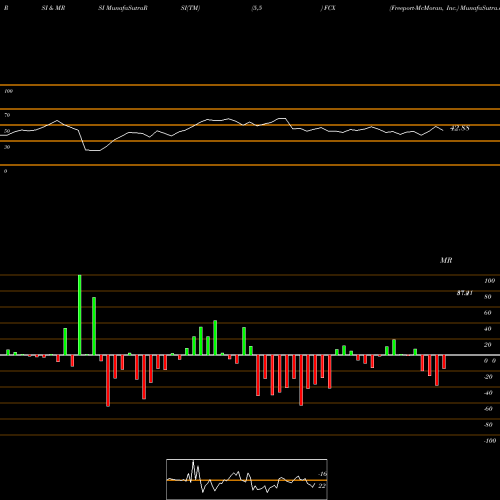Image resolution: width=500 pixels, height=500 pixels.
Task: Click the 100 label on the RSI axis
Action: (x=8, y=91)
